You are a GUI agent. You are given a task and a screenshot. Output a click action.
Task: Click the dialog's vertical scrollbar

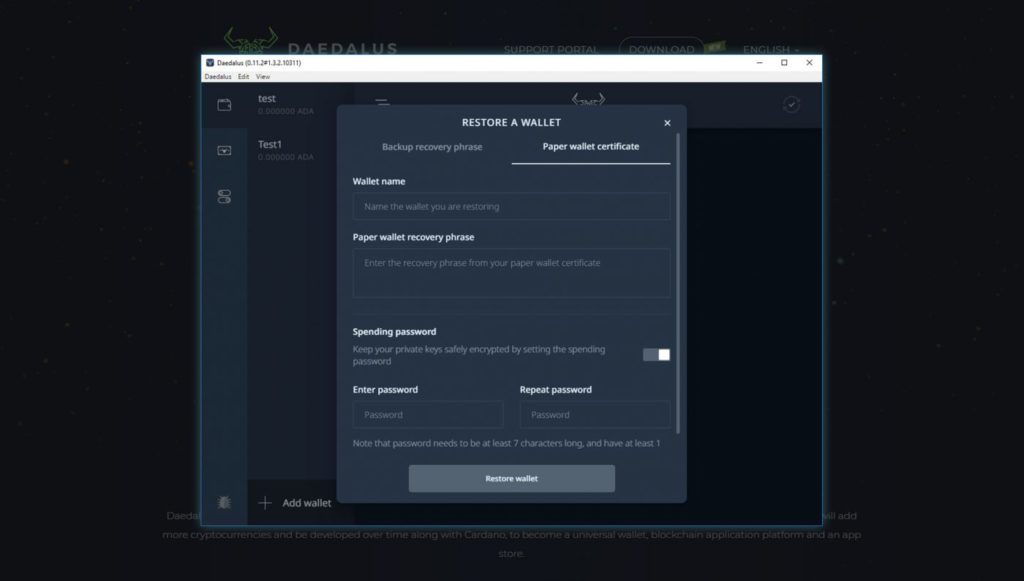[x=678, y=284]
